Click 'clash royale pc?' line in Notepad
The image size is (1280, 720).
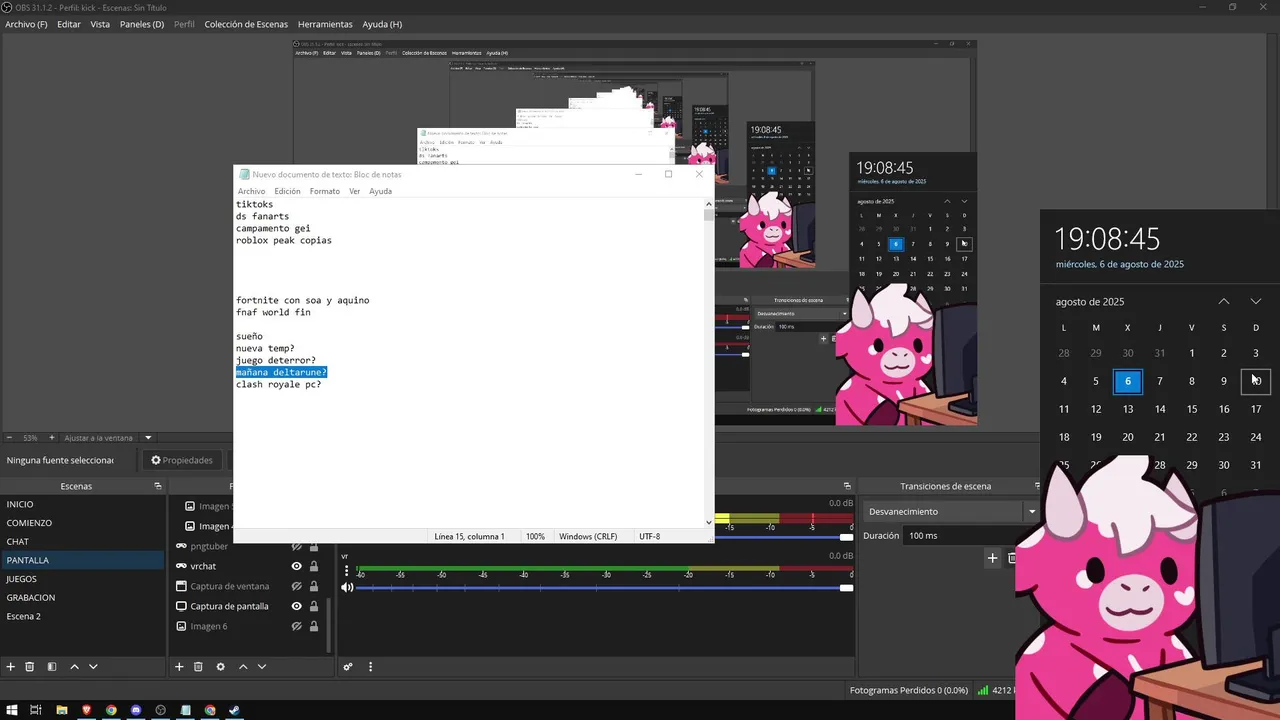pyautogui.click(x=279, y=384)
